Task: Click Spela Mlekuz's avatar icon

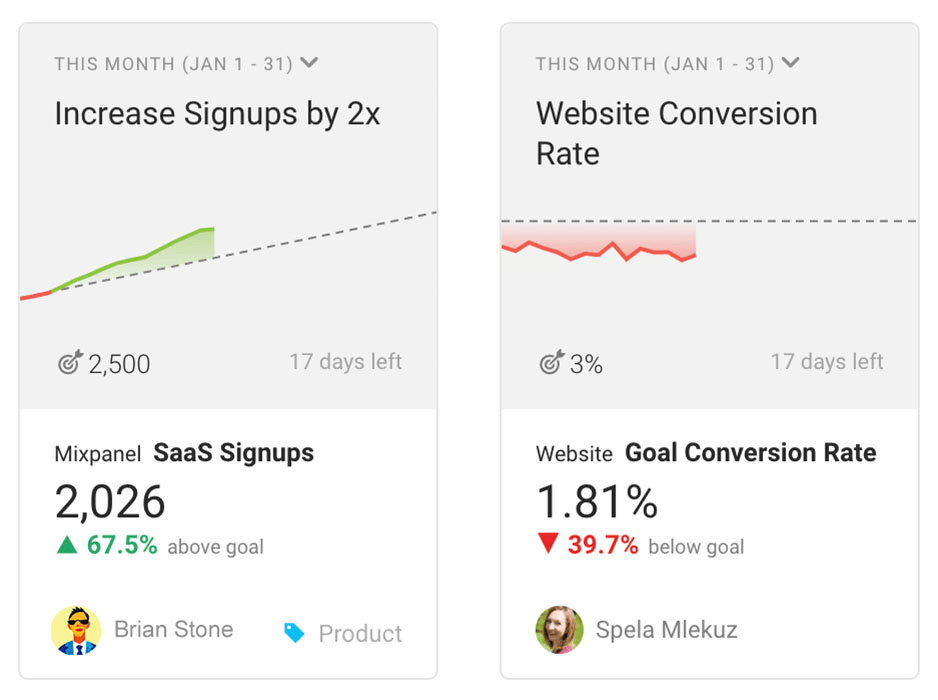Action: pos(559,630)
